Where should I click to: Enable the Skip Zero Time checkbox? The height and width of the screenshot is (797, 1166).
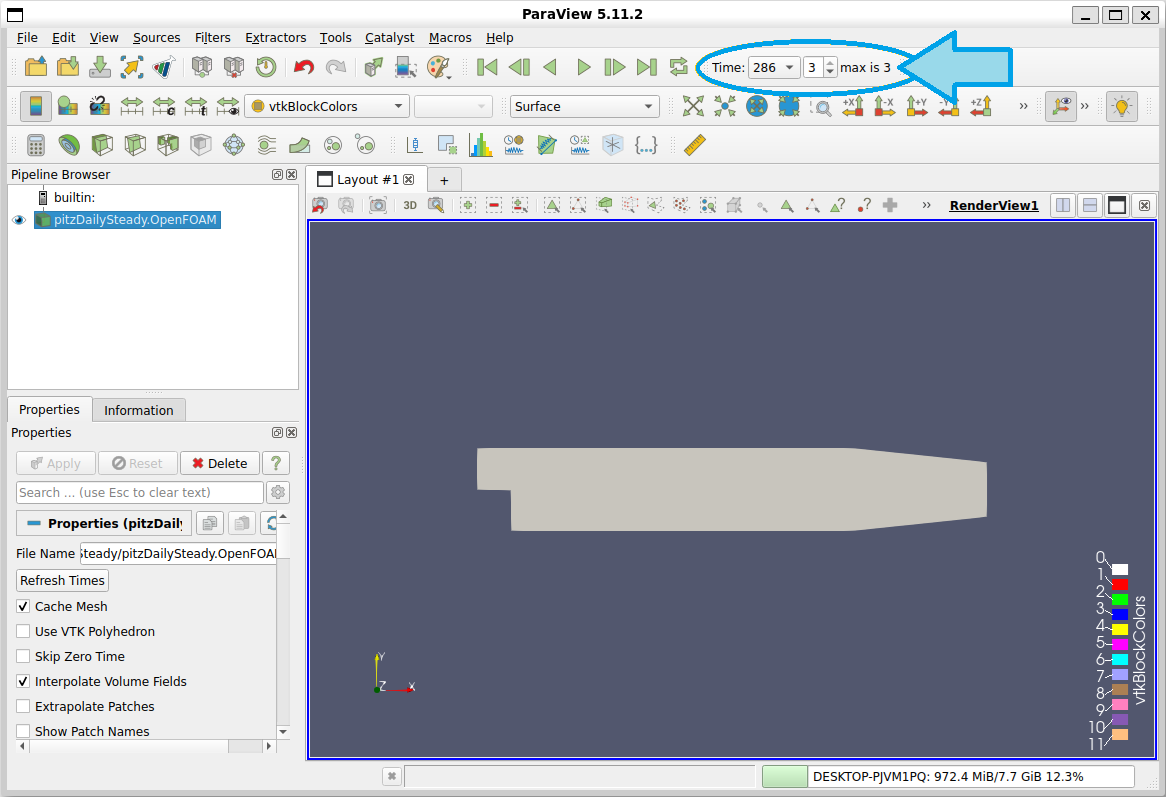click(x=23, y=656)
